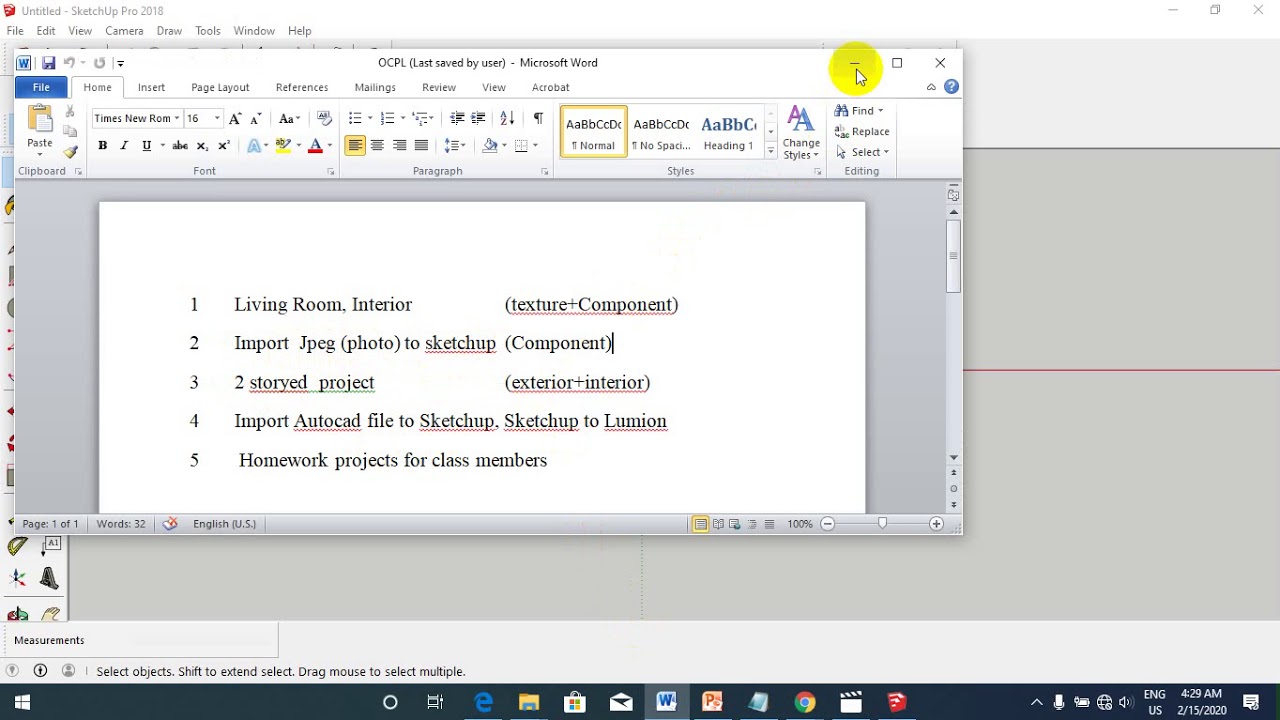1280x720 pixels.
Task: Click the Sort icon in Paragraph group
Action: 507,118
